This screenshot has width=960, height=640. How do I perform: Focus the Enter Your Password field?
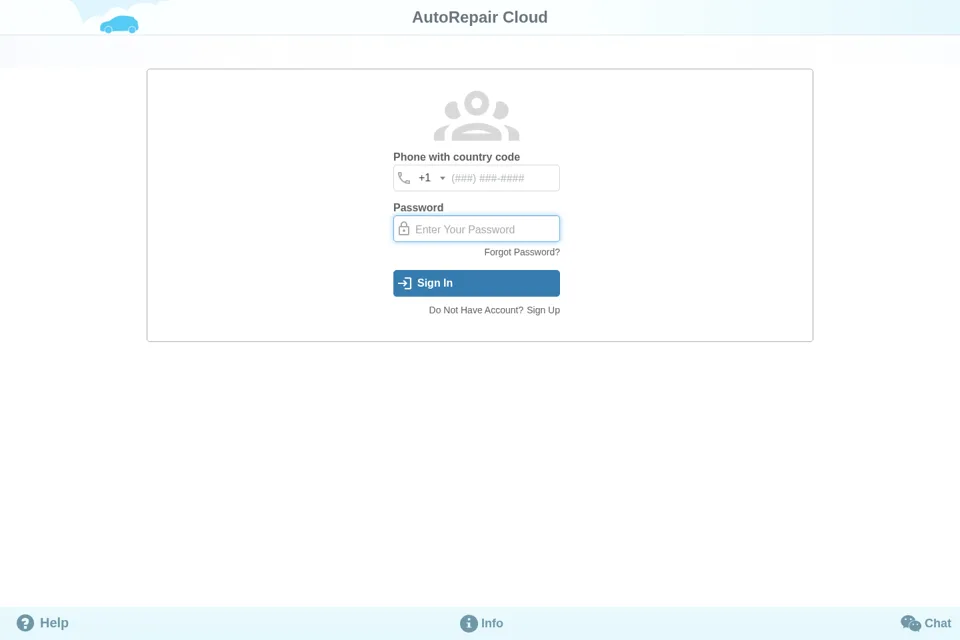click(x=476, y=229)
